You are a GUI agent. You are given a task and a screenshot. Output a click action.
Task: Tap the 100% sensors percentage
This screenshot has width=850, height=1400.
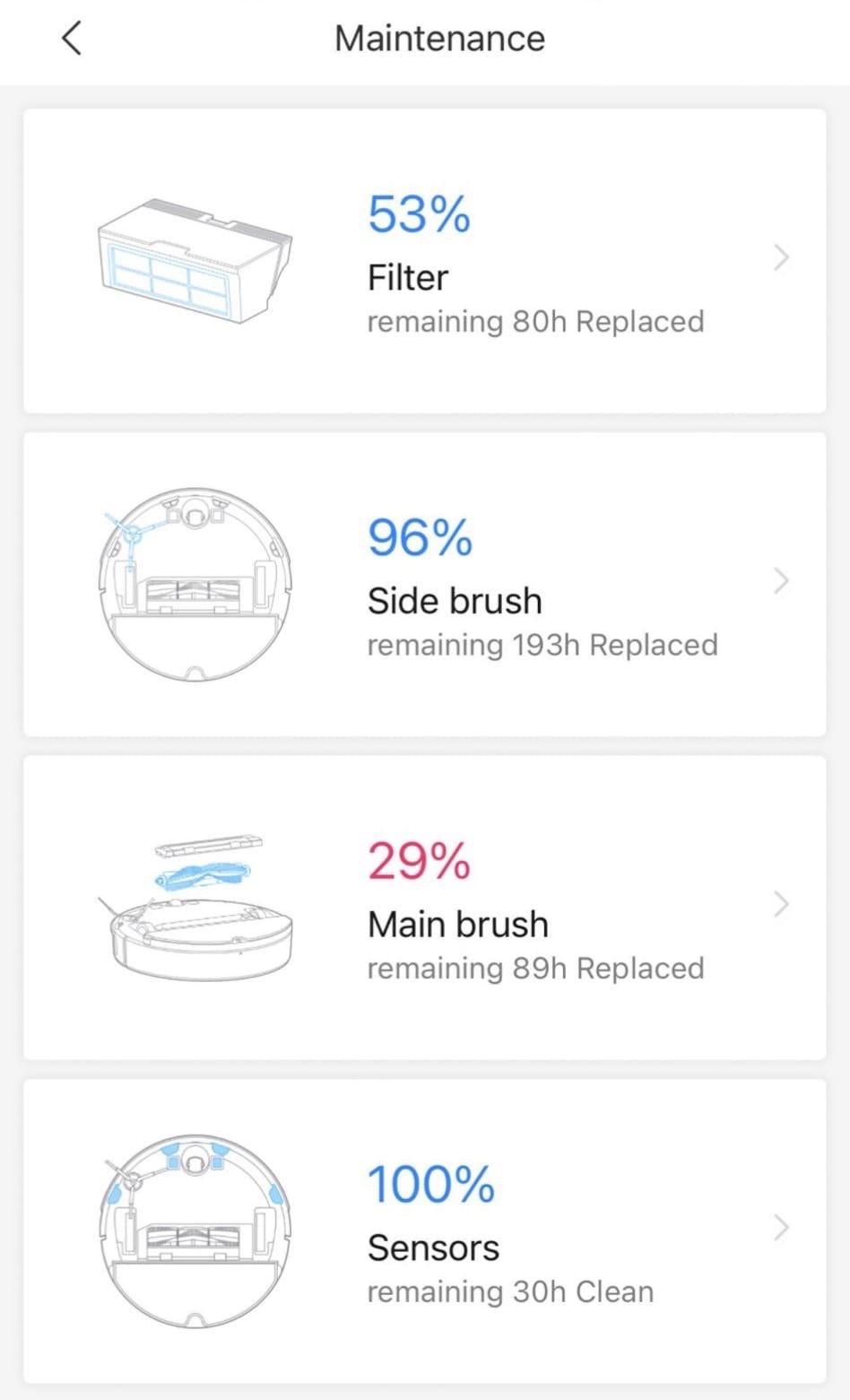430,1185
